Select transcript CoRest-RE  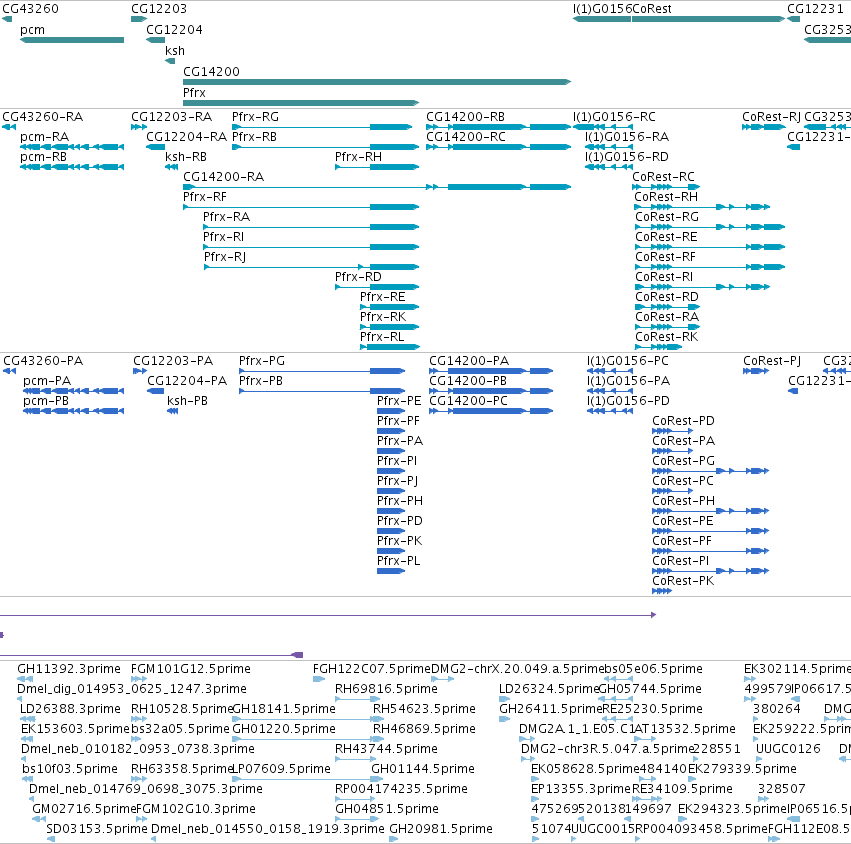710,247
